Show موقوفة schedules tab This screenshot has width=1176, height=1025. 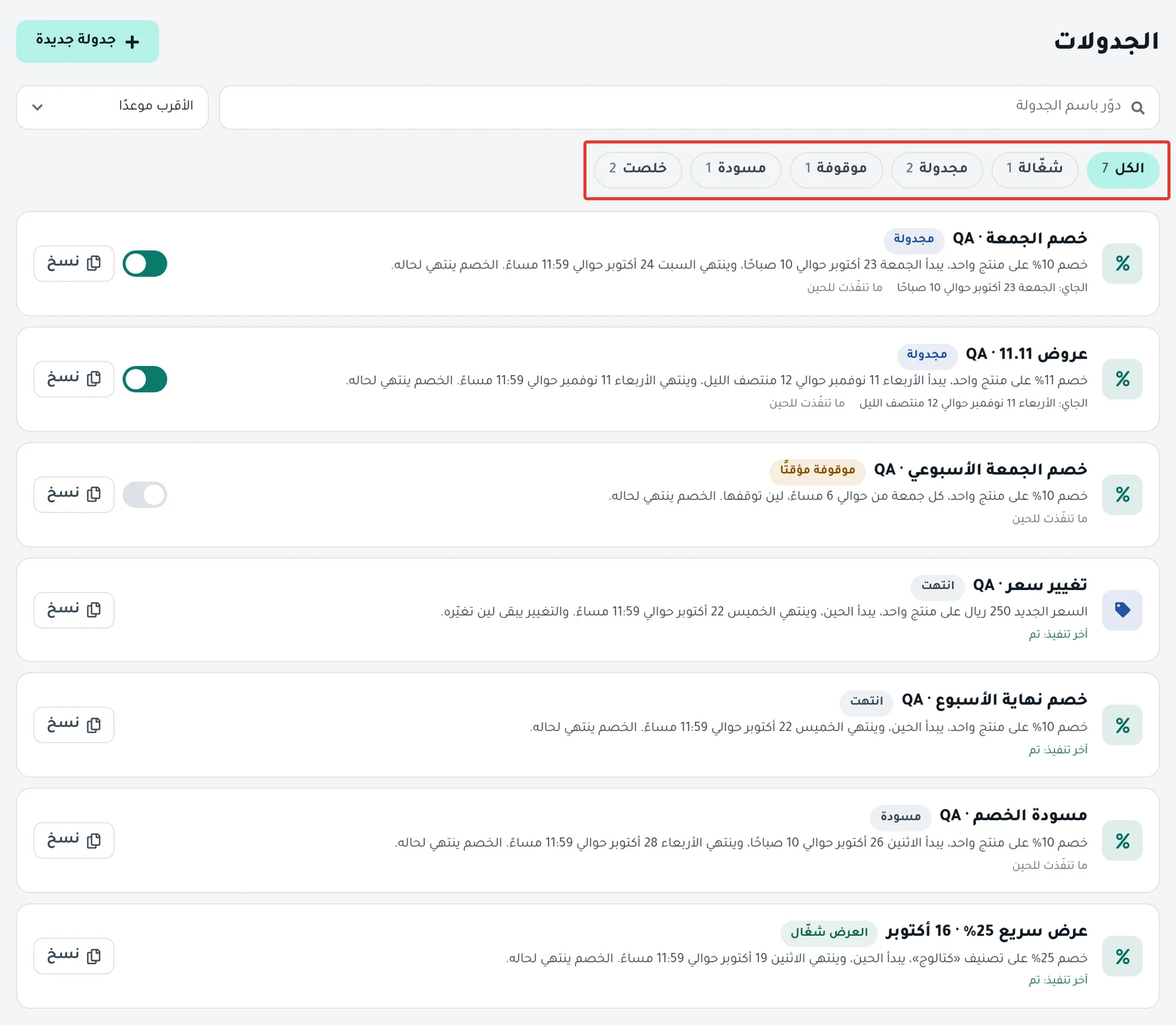pos(836,170)
